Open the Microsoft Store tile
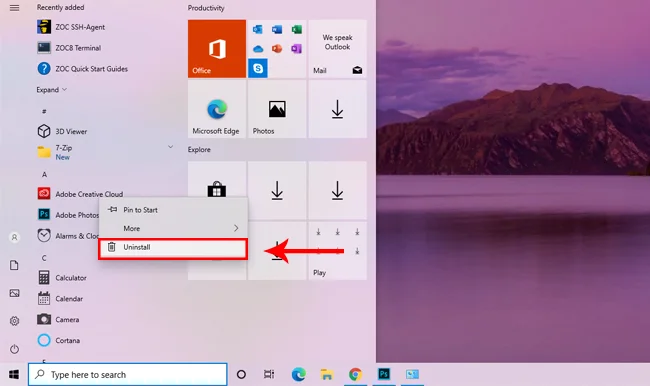The height and width of the screenshot is (386, 650). click(x=217, y=190)
